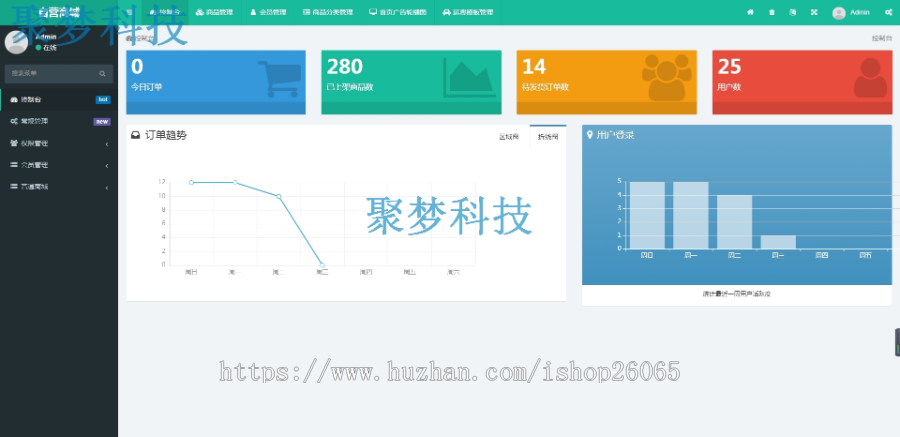Open the 会员管理 top navigation tab

[268, 12]
